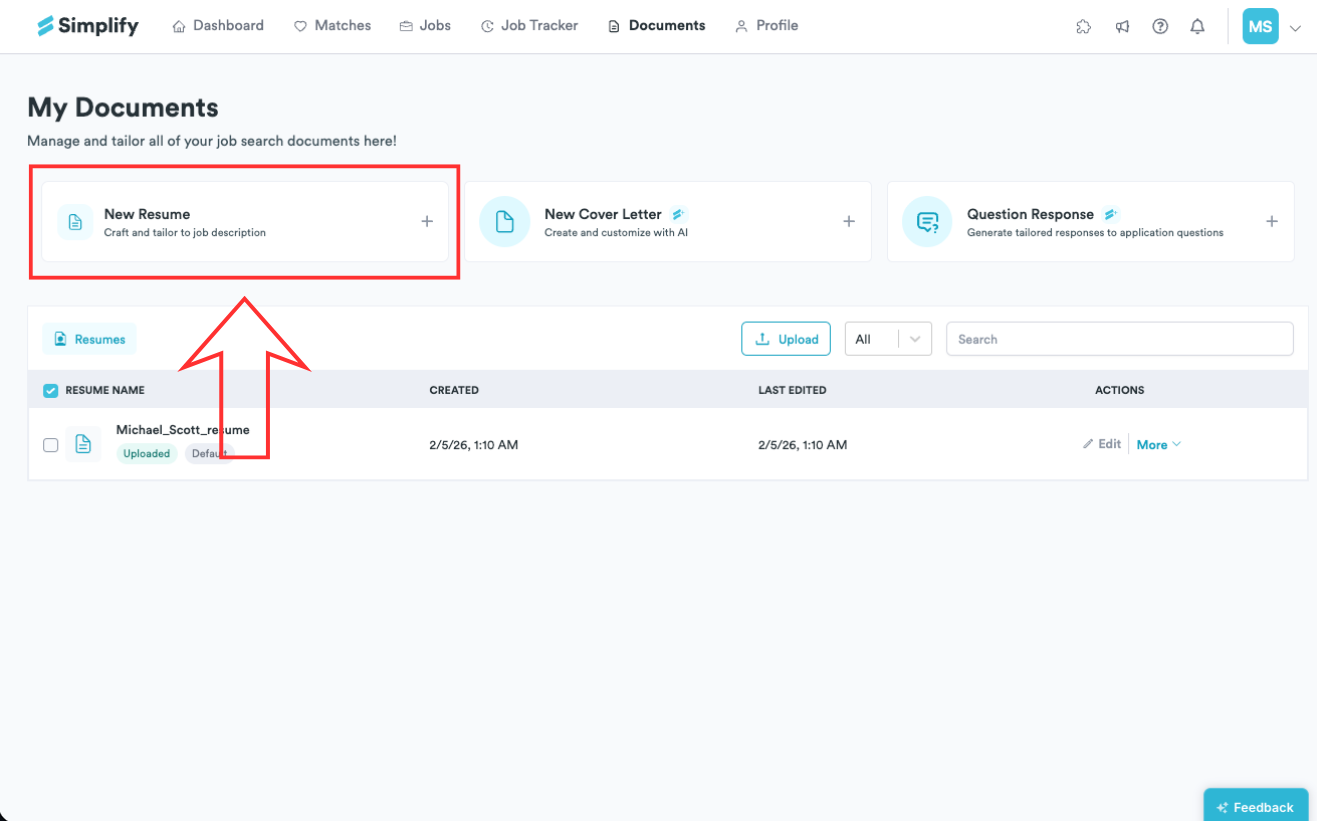Click the New Cover Letter page icon
This screenshot has width=1317, height=821.
[505, 222]
